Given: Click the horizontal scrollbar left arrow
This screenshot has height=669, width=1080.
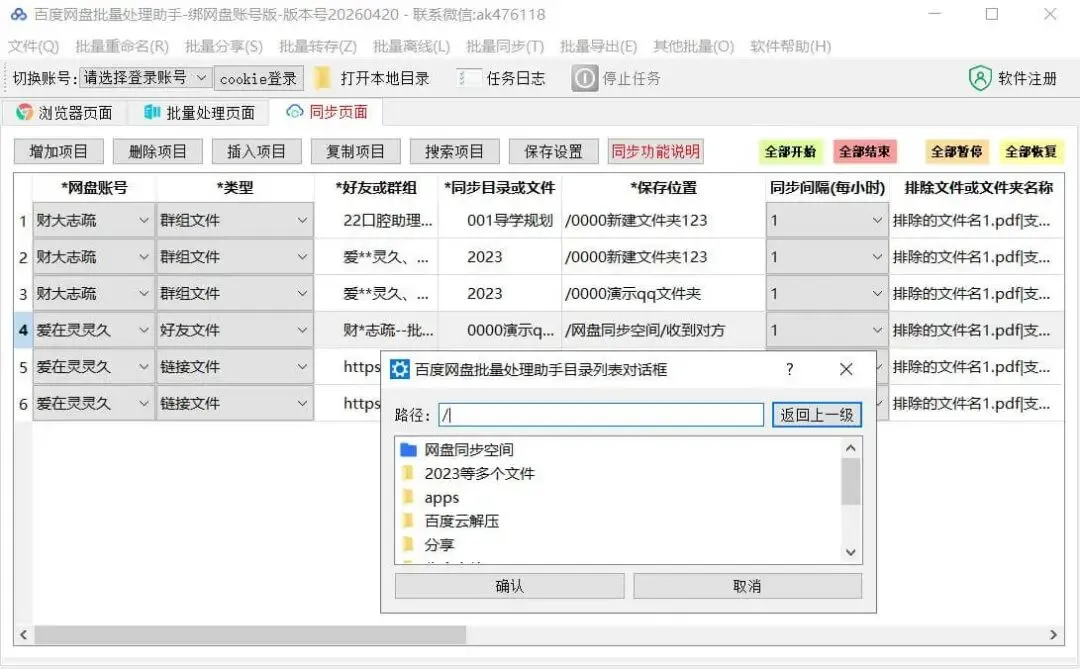Looking at the screenshot, I should pyautogui.click(x=23, y=635).
